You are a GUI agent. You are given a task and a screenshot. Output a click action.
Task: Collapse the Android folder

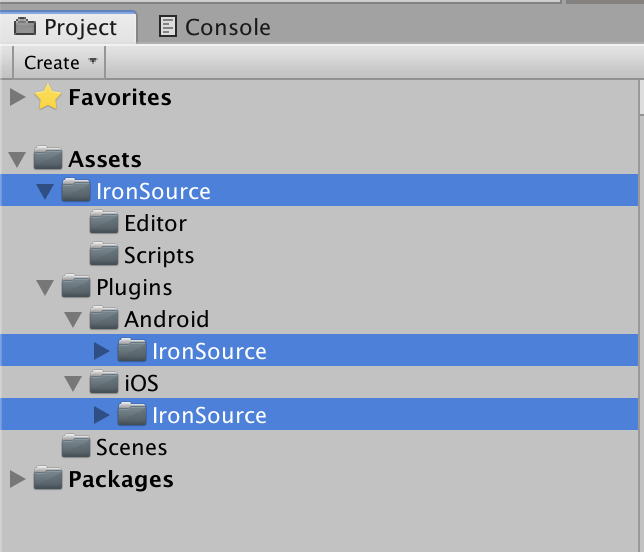click(73, 320)
